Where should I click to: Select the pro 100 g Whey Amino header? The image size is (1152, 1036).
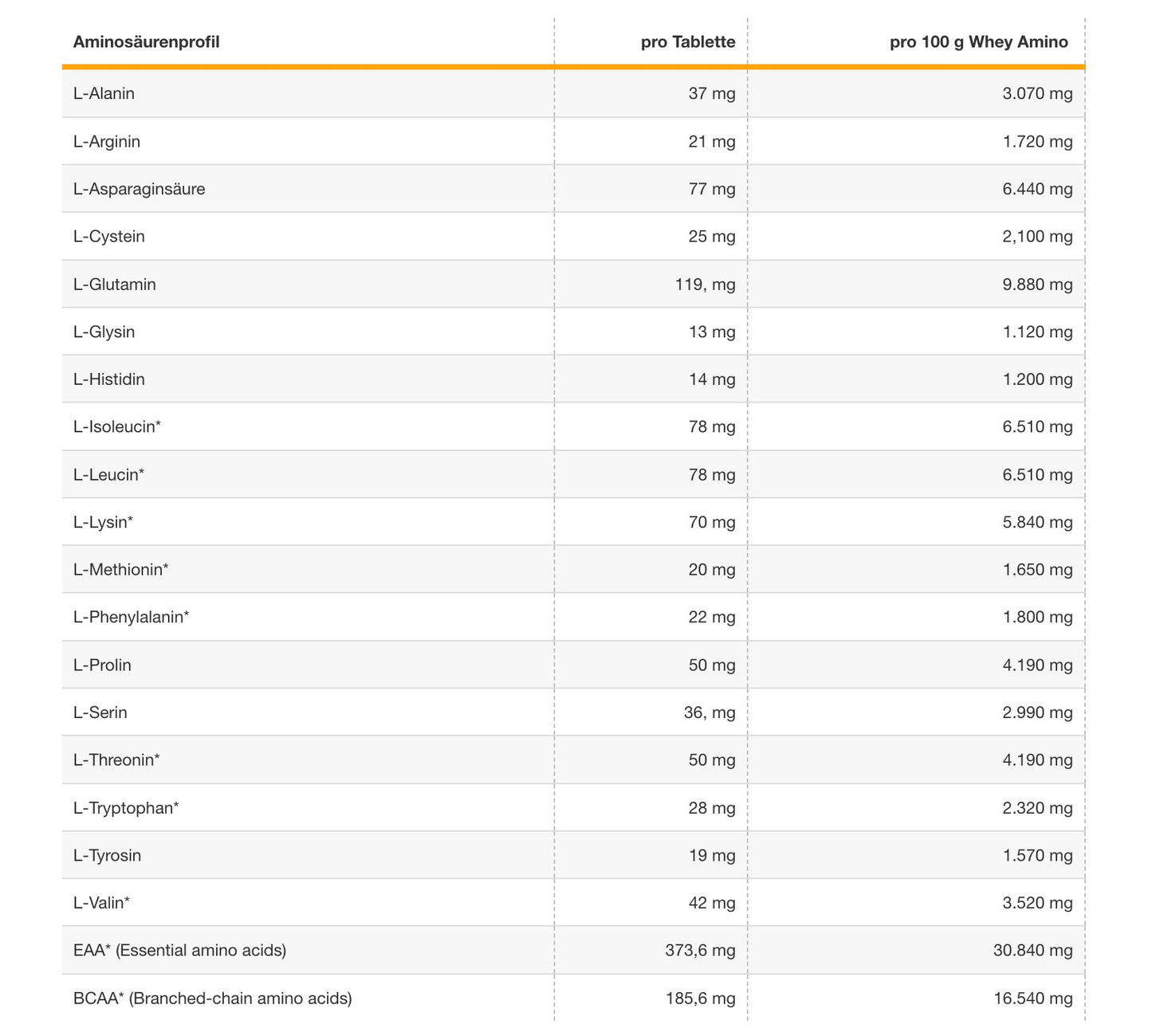click(978, 42)
